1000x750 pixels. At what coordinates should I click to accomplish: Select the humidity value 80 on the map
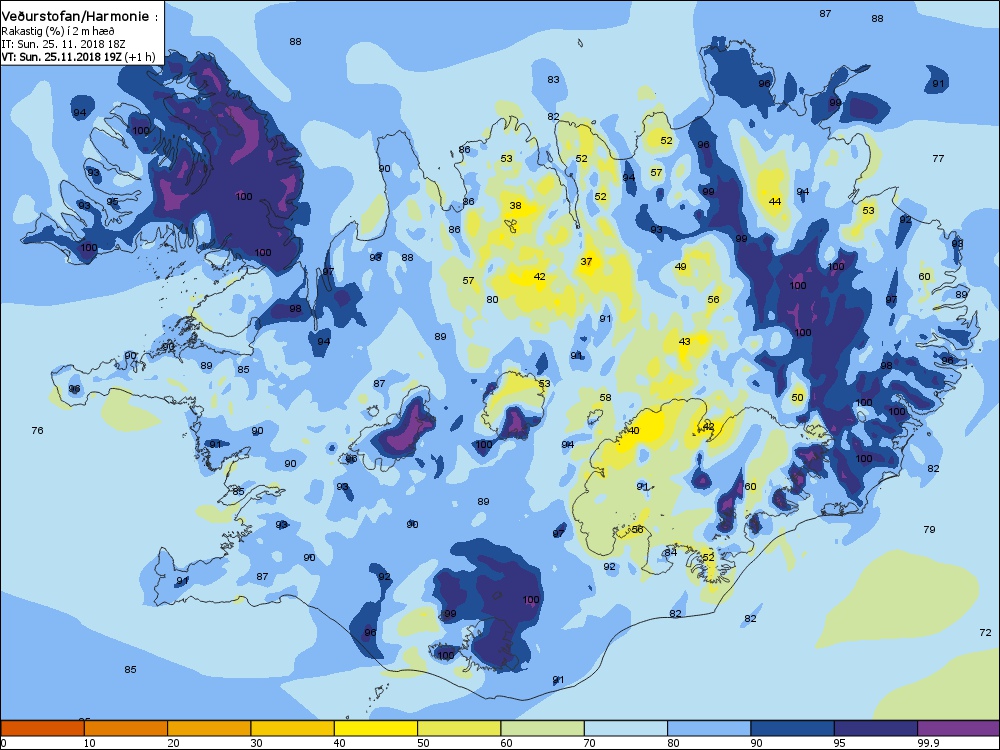(x=492, y=300)
